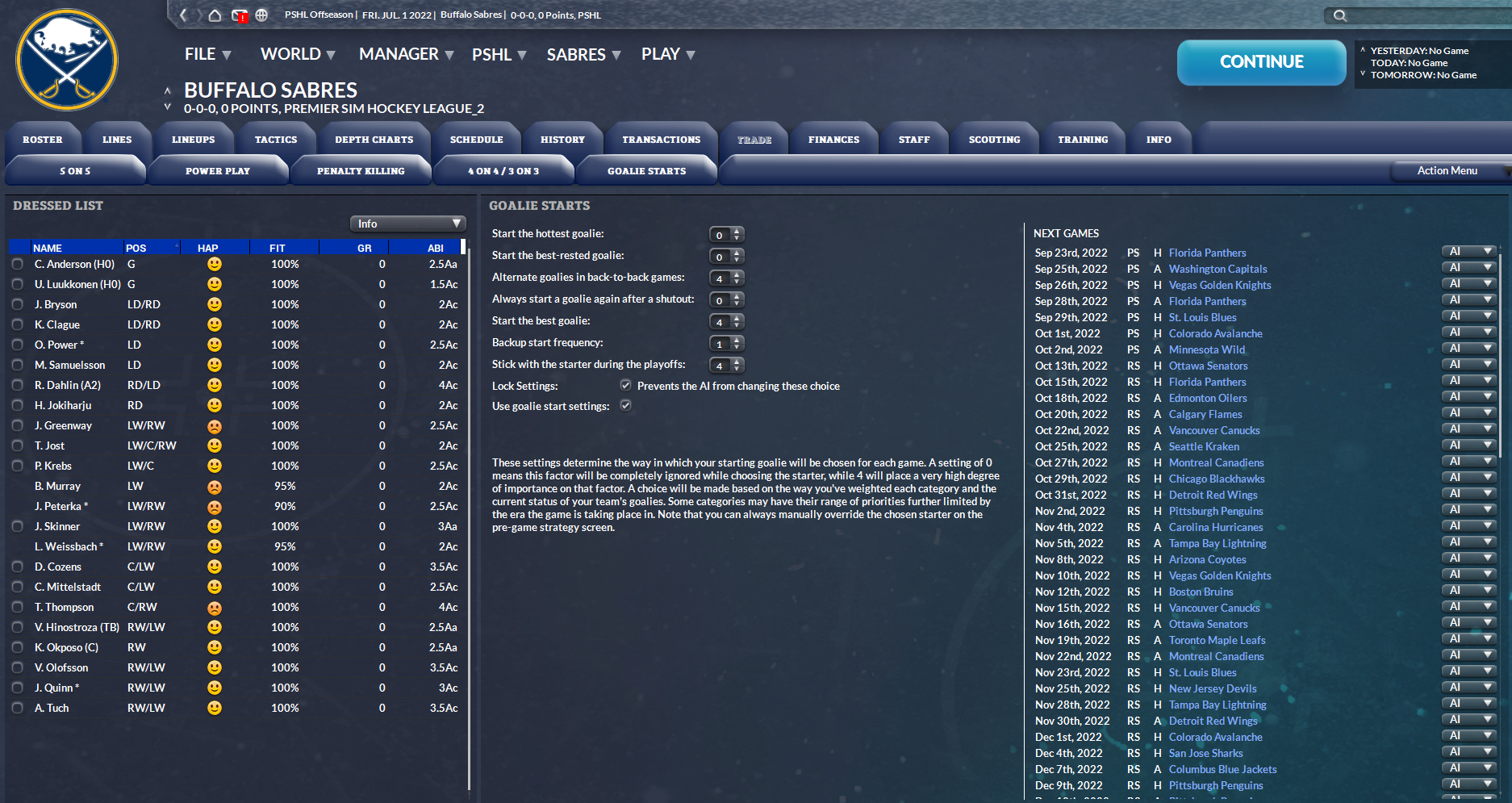This screenshot has height=803, width=1512.
Task: Switch to the ROSTER tab
Action: (x=43, y=139)
